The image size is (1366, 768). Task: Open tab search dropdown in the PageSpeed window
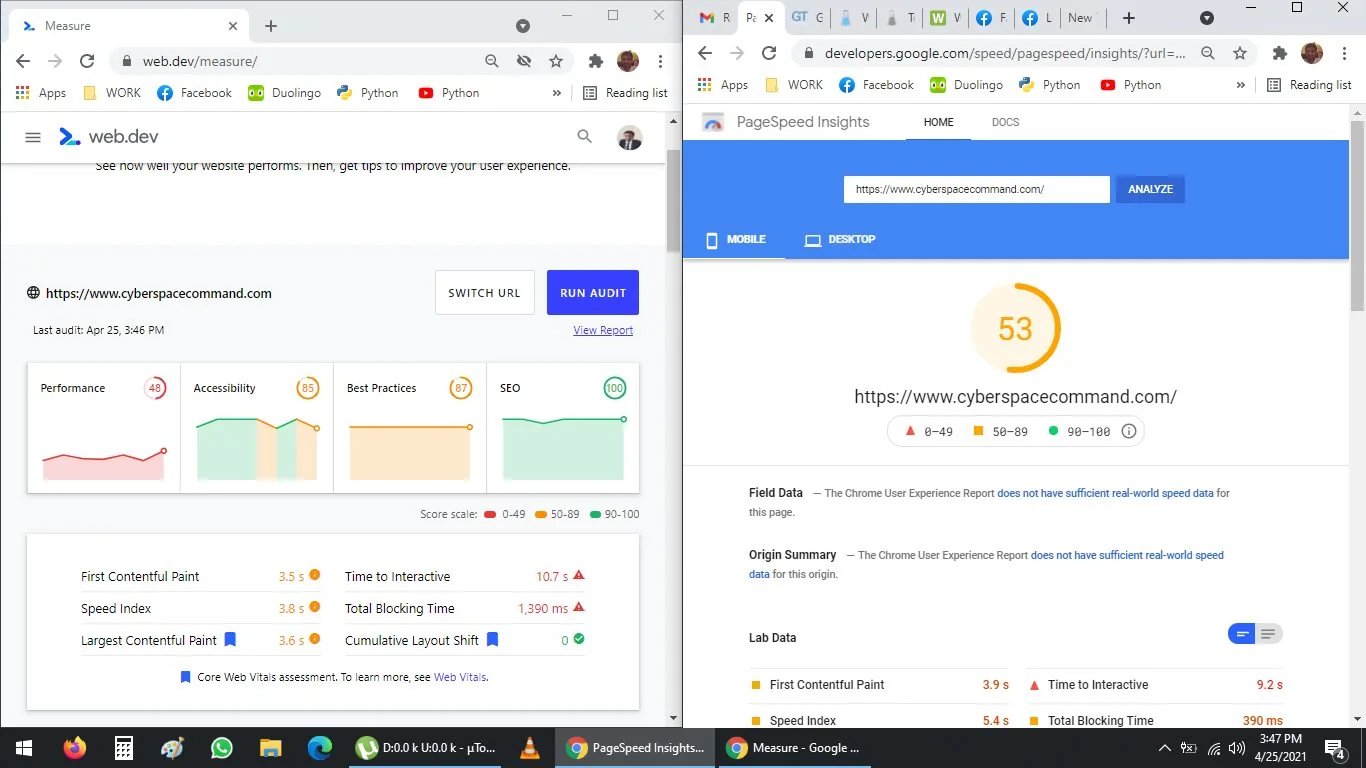pyautogui.click(x=1207, y=18)
